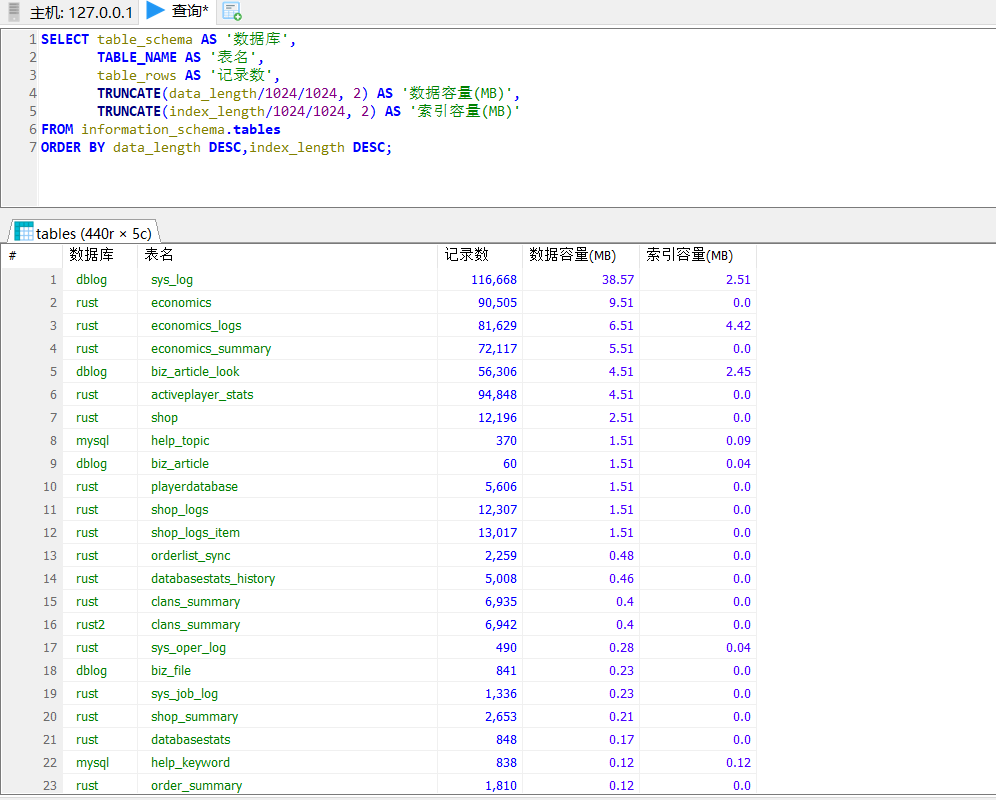The image size is (996, 800).
Task: Select the 94,848 record count cell
Action: tap(480, 395)
